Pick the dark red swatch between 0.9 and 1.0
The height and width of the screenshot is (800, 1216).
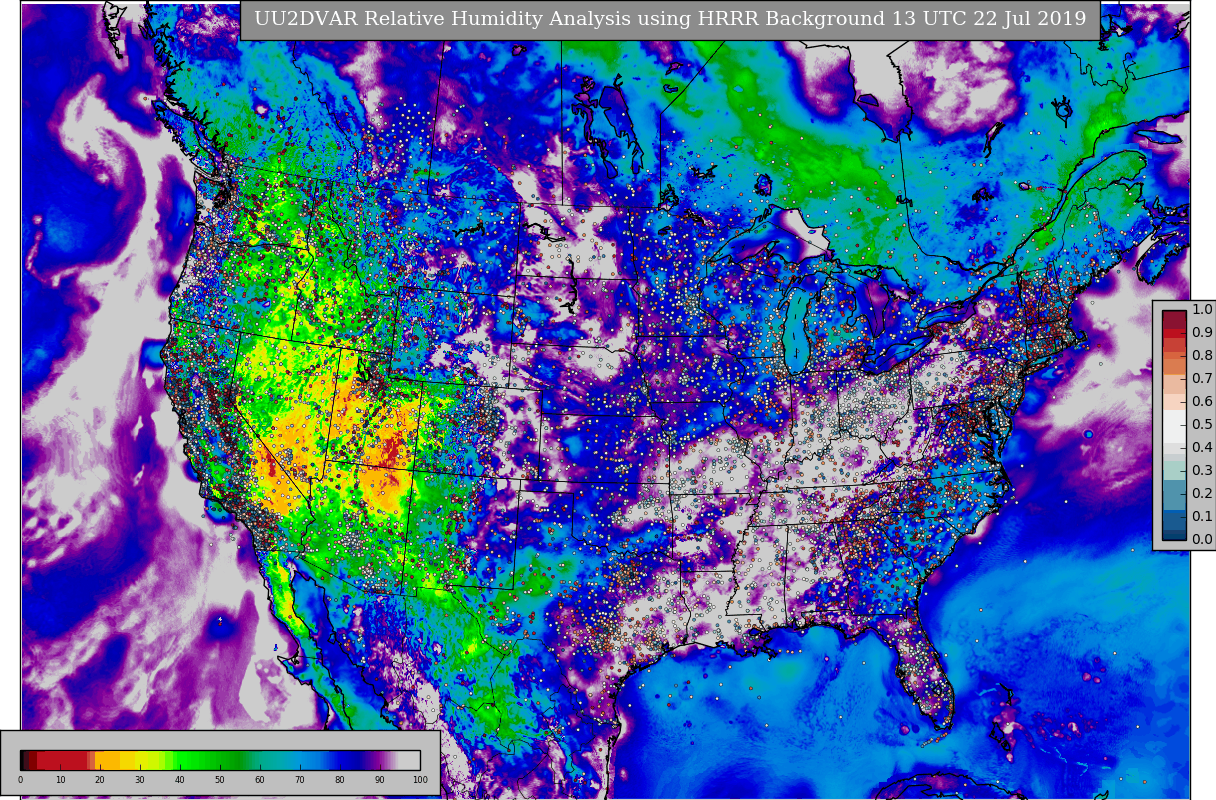click(x=1174, y=321)
